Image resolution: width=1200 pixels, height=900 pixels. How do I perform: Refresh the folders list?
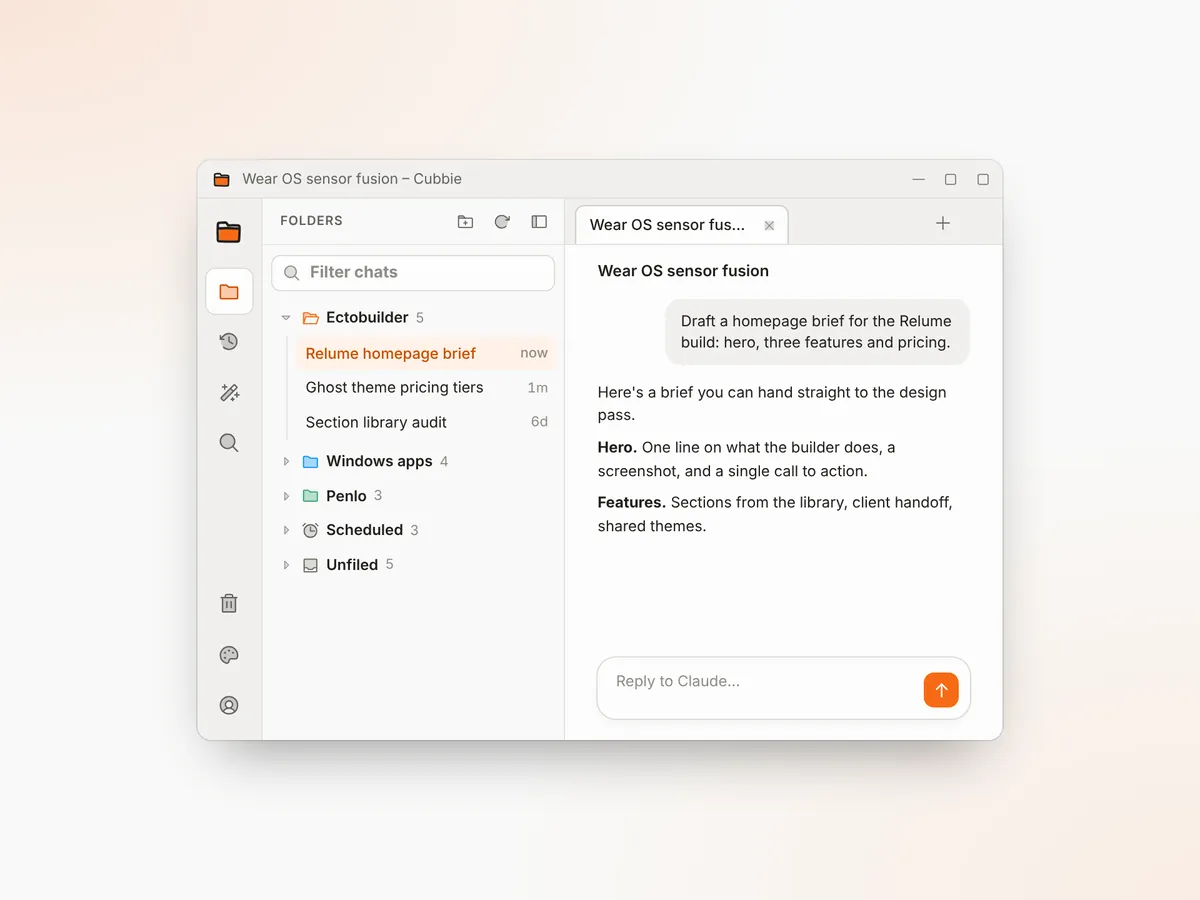coord(502,222)
